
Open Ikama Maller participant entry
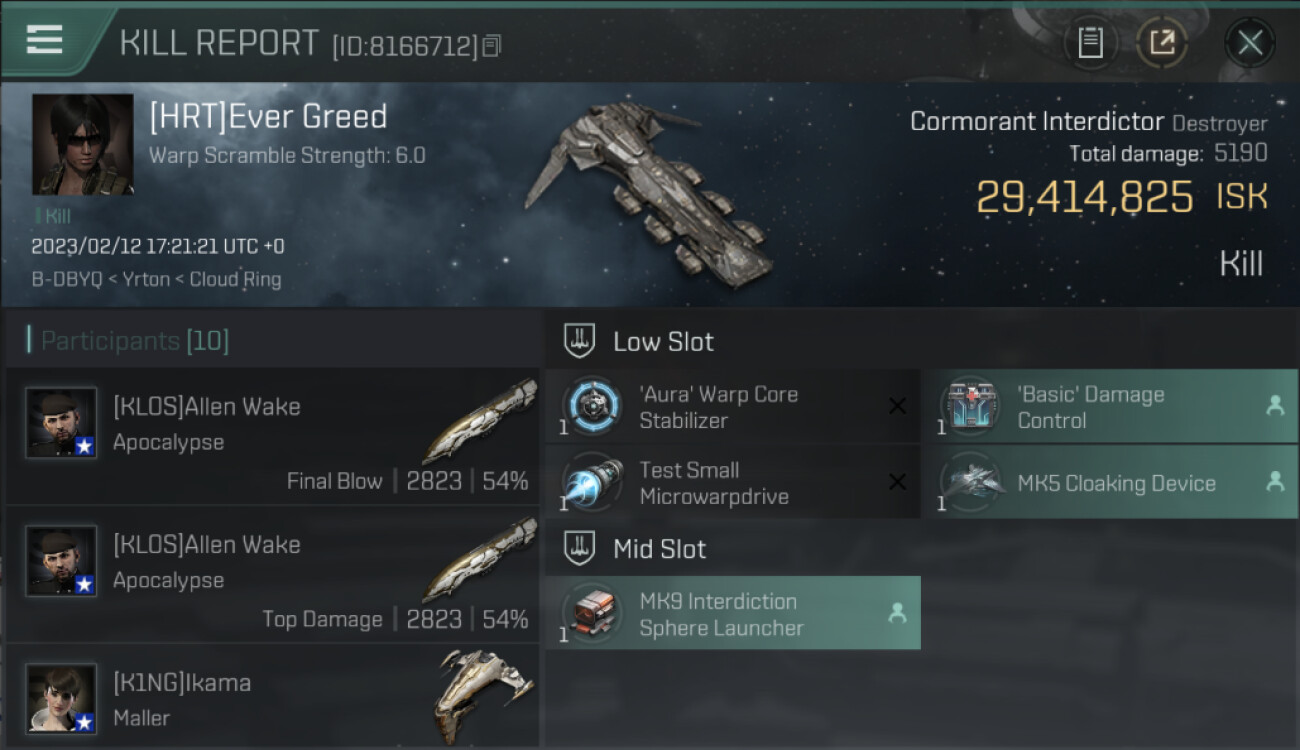pyautogui.click(x=272, y=697)
